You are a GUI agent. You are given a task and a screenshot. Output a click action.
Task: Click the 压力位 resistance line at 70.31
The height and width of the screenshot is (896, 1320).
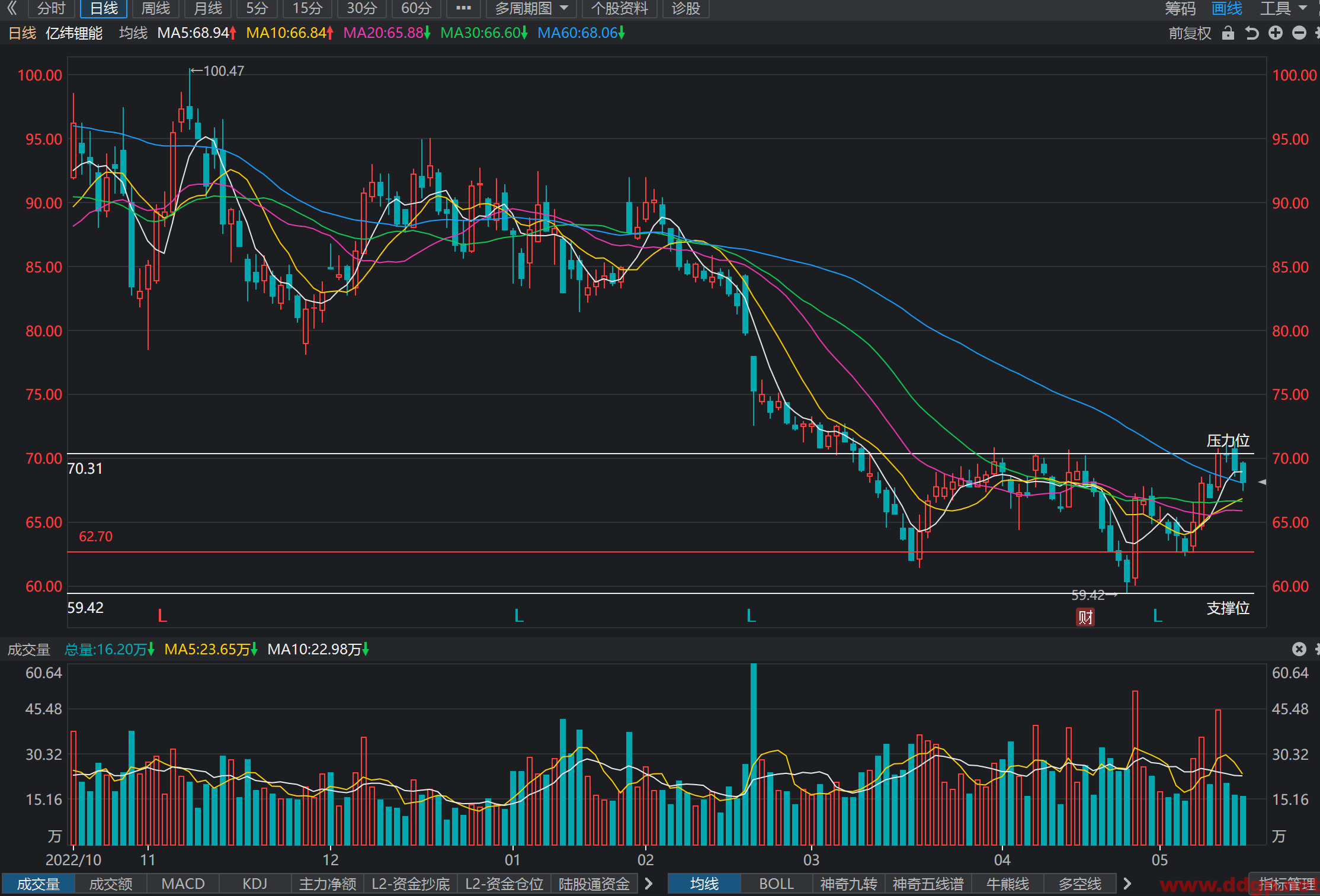661,454
